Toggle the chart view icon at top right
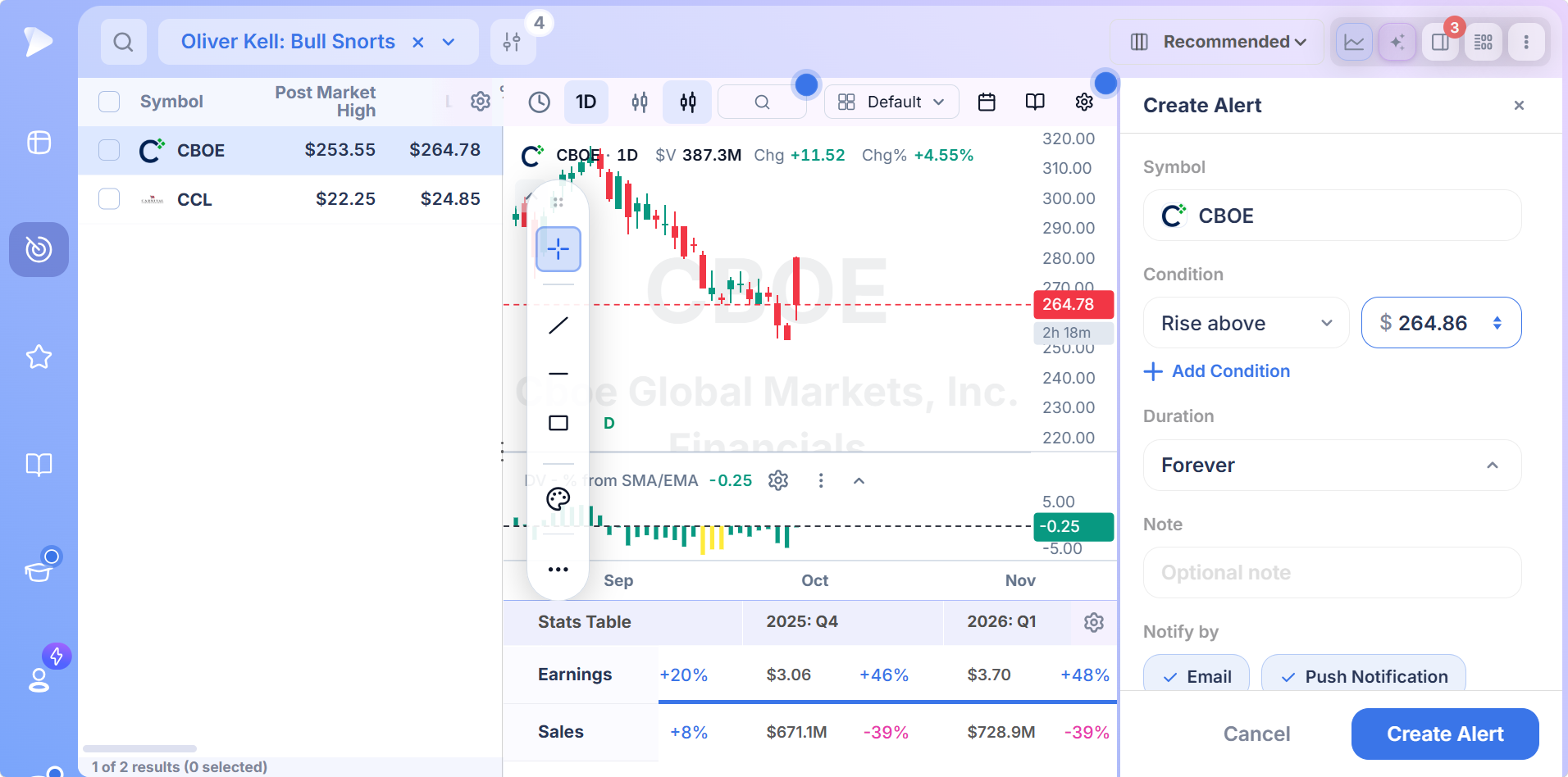Image resolution: width=1568 pixels, height=777 pixels. [x=1354, y=42]
